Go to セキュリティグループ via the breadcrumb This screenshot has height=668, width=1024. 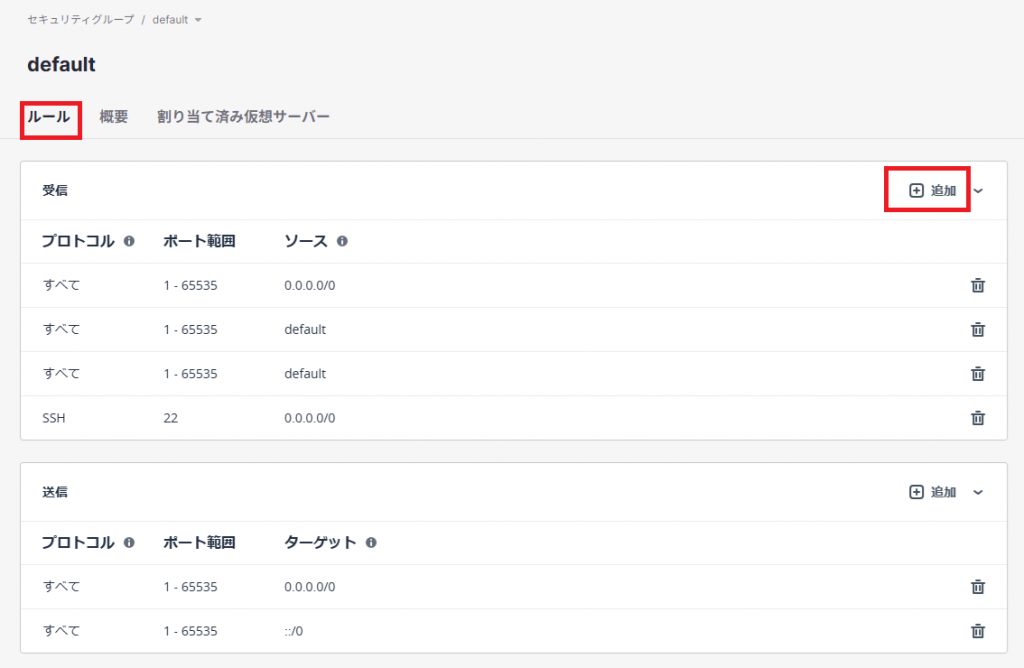pyautogui.click(x=80, y=20)
